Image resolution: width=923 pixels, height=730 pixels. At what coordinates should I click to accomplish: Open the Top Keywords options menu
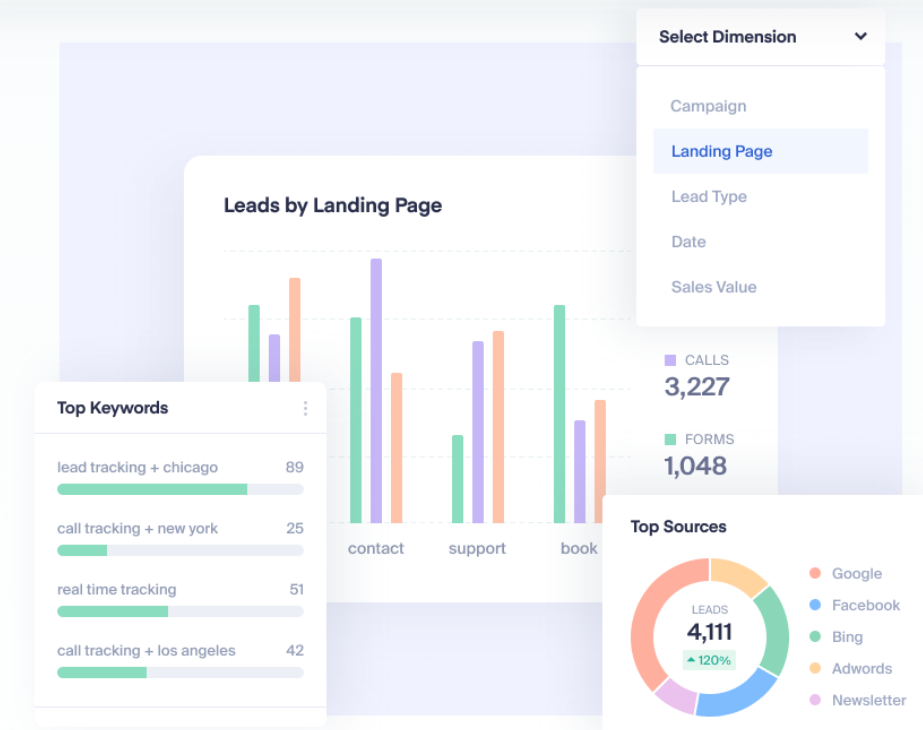[305, 408]
